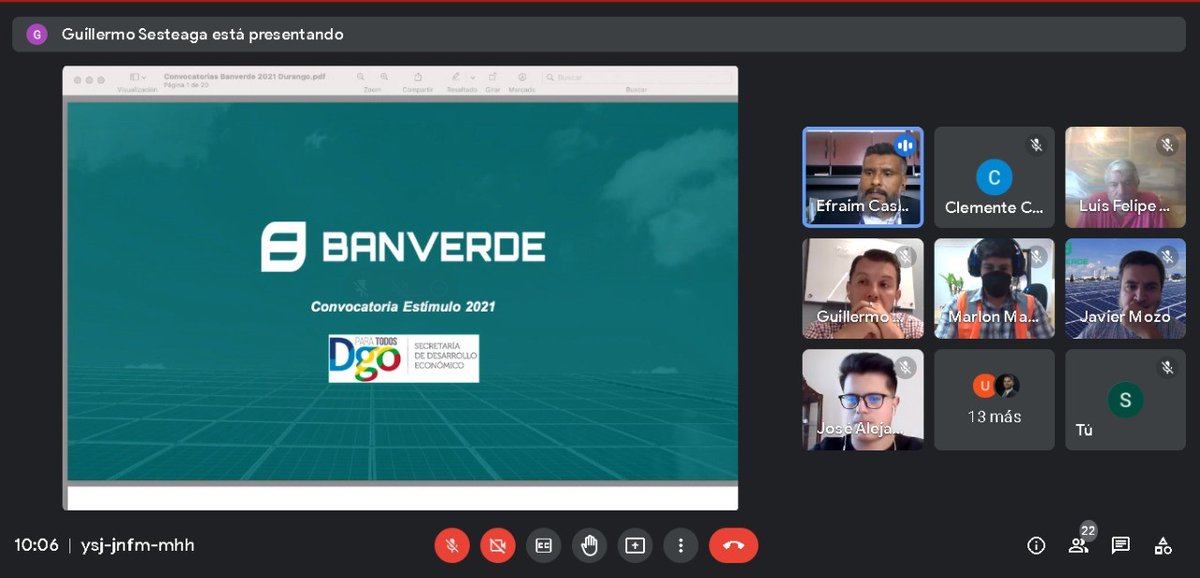The image size is (1200, 578).
Task: Open Visualización dropdown in the shared Preview window
Action: tap(137, 78)
